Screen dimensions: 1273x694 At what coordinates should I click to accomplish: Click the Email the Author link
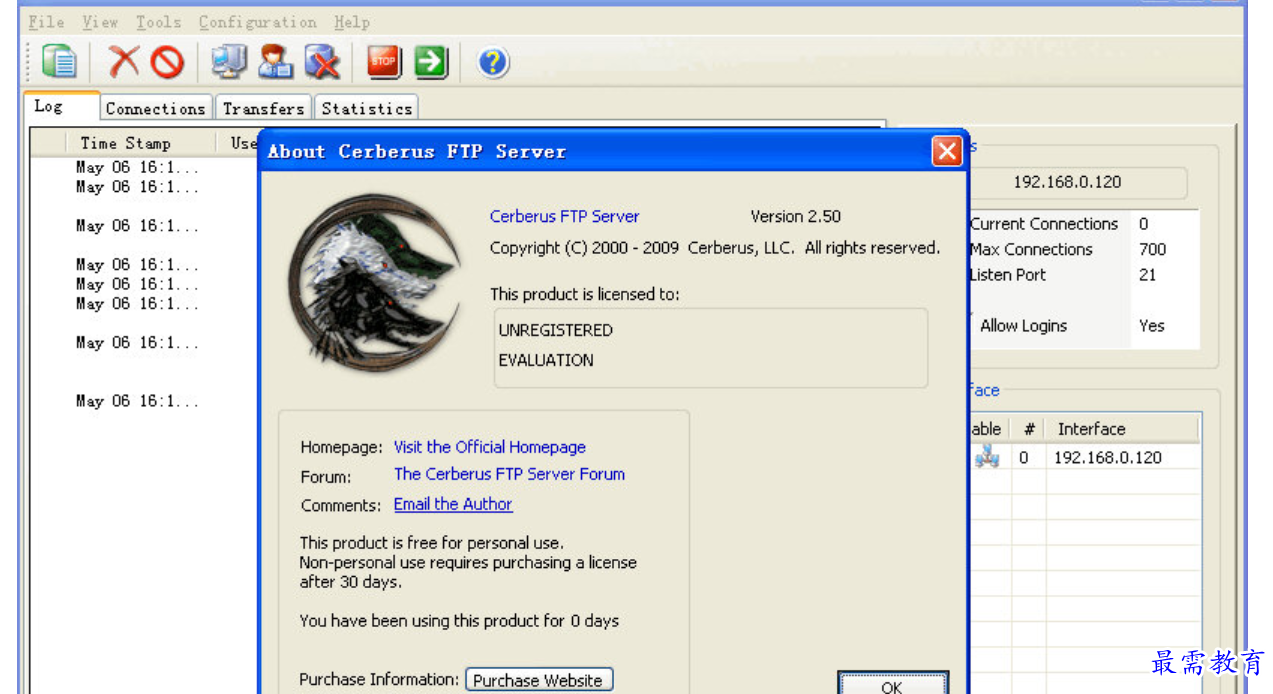coord(453,504)
